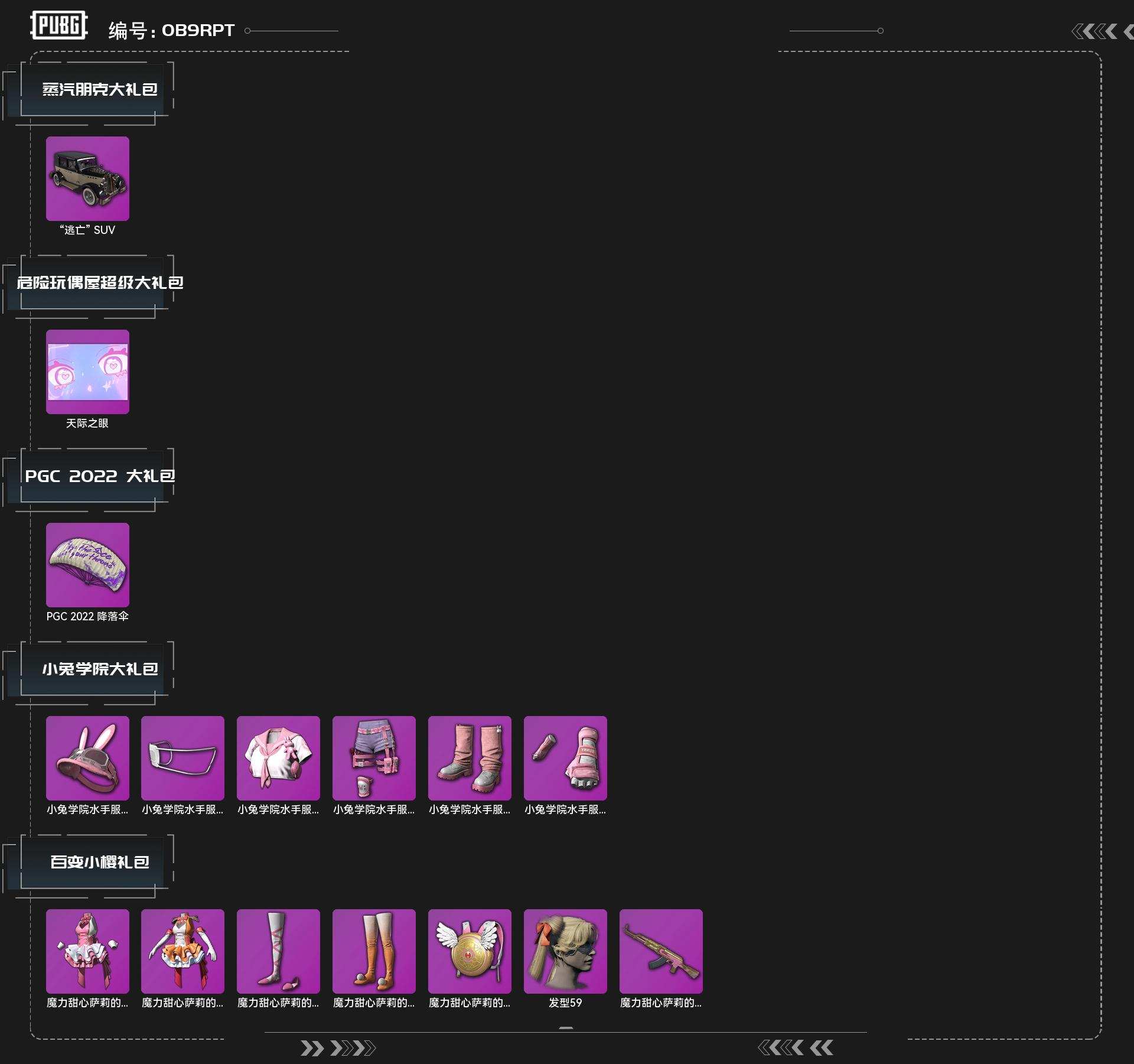Click the winged gold backpack icon
This screenshot has width=1134, height=1064.
click(470, 951)
